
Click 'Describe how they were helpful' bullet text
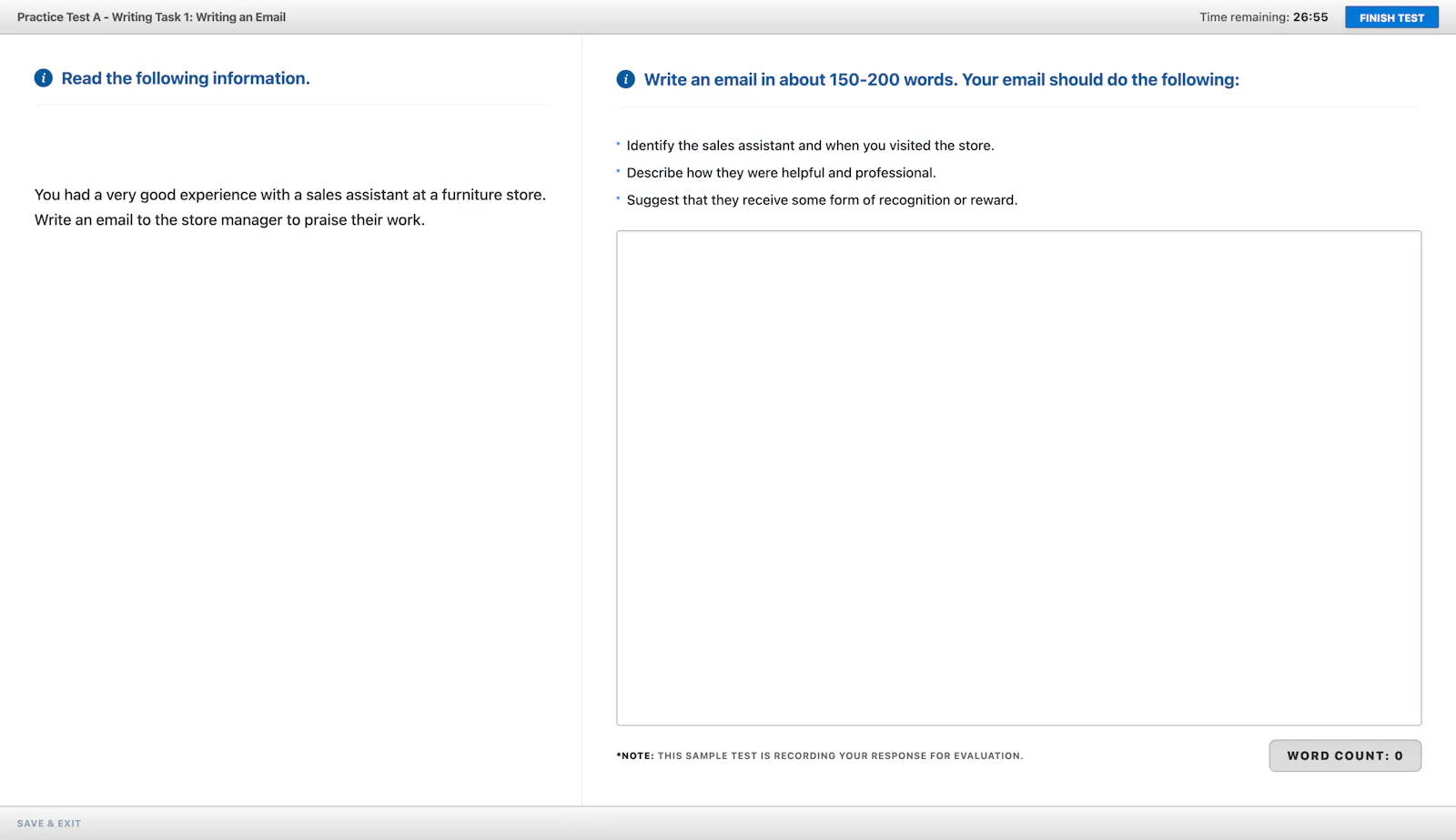[781, 173]
